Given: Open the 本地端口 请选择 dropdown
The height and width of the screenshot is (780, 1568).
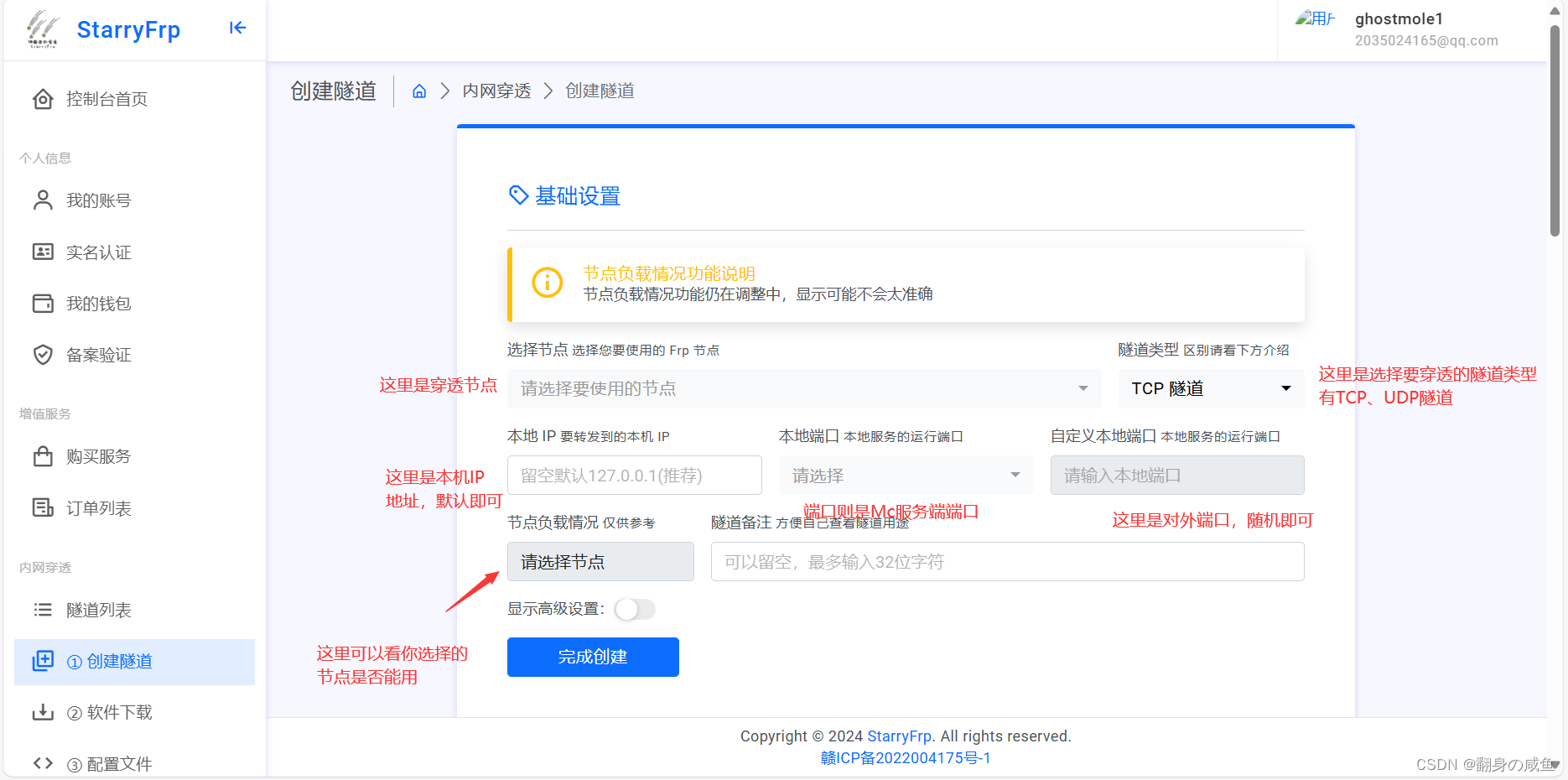Looking at the screenshot, I should (906, 476).
